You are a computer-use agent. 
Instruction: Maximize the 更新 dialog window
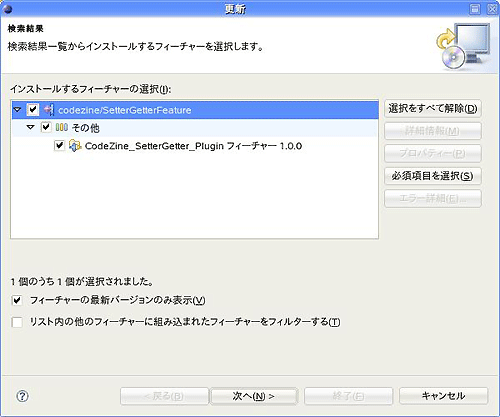pos(475,9)
